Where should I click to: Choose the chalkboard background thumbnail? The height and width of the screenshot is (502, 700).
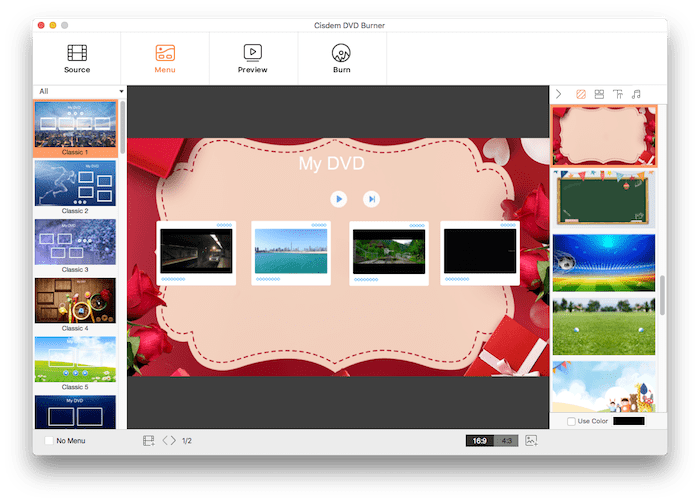(604, 198)
